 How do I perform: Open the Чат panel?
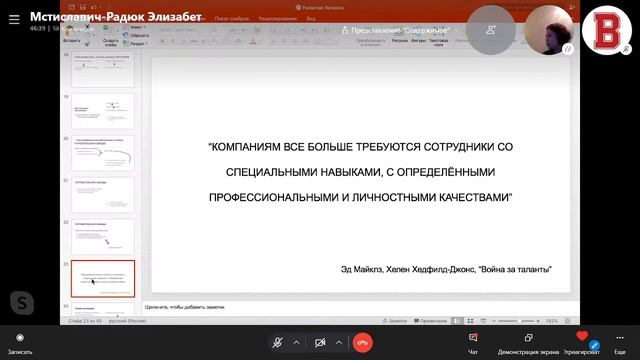pos(473,343)
